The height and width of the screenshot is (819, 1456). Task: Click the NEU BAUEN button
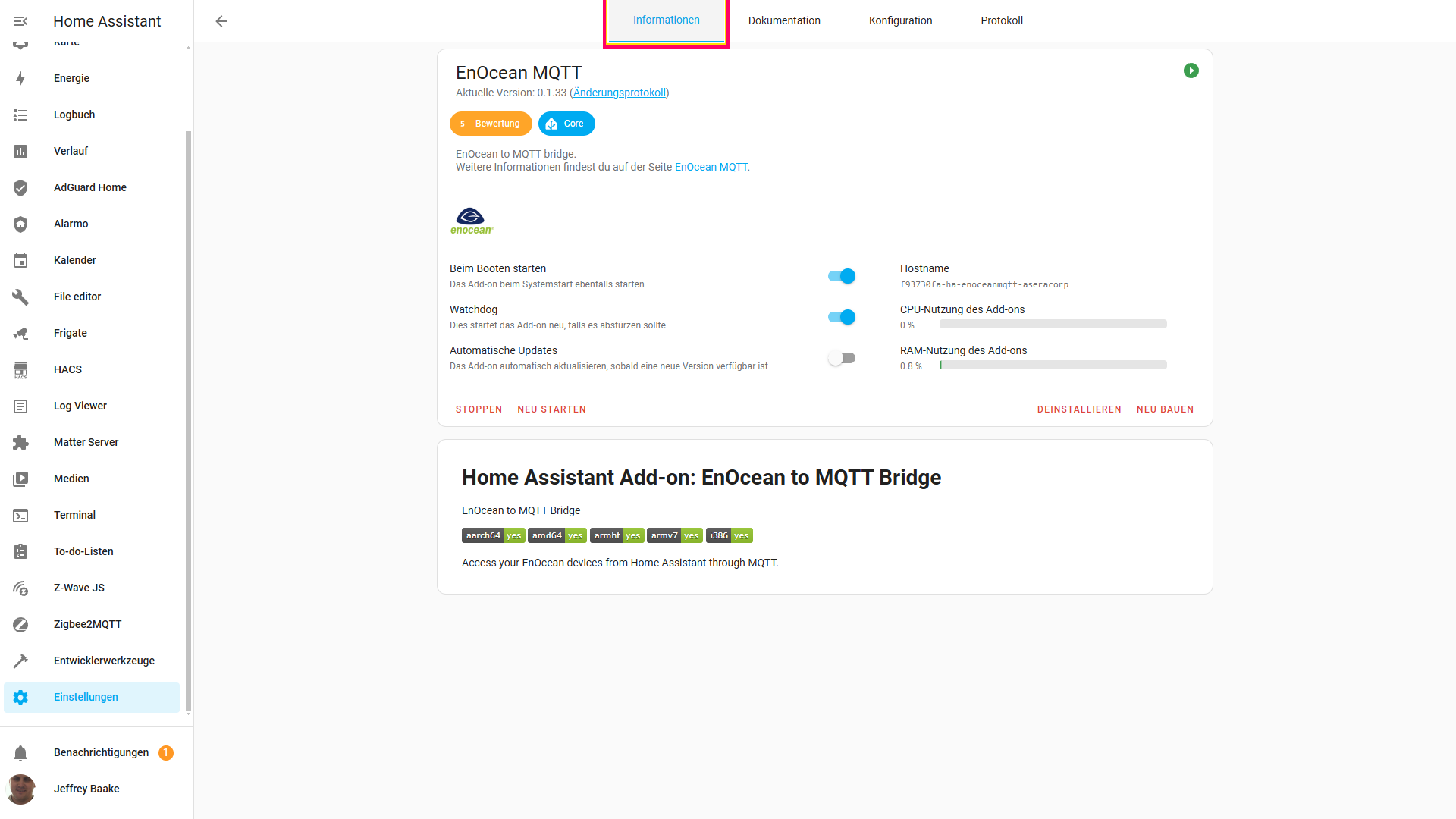click(x=1165, y=409)
